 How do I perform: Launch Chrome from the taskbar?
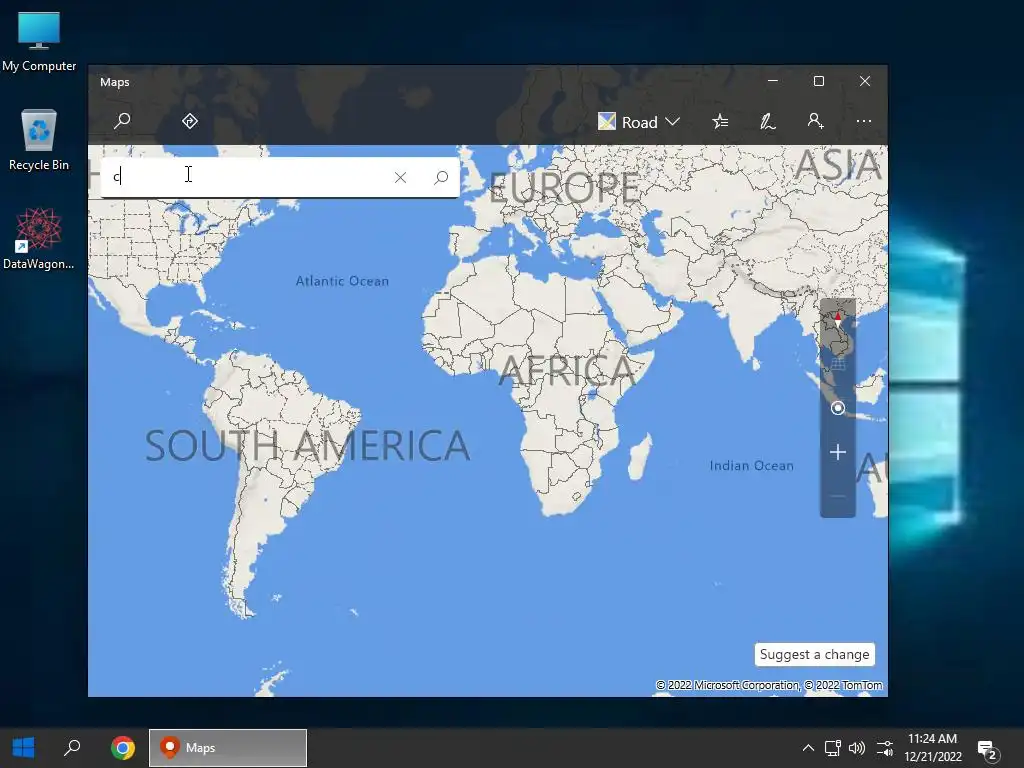[x=123, y=748]
